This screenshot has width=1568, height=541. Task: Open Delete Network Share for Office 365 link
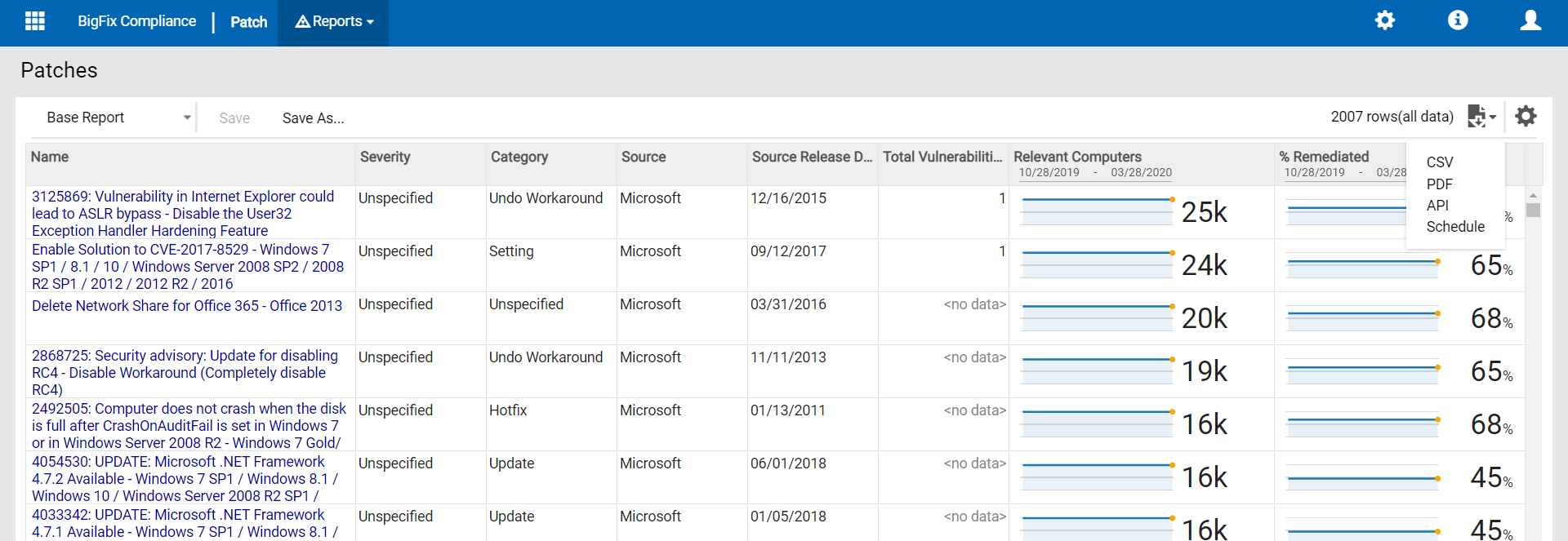[187, 306]
